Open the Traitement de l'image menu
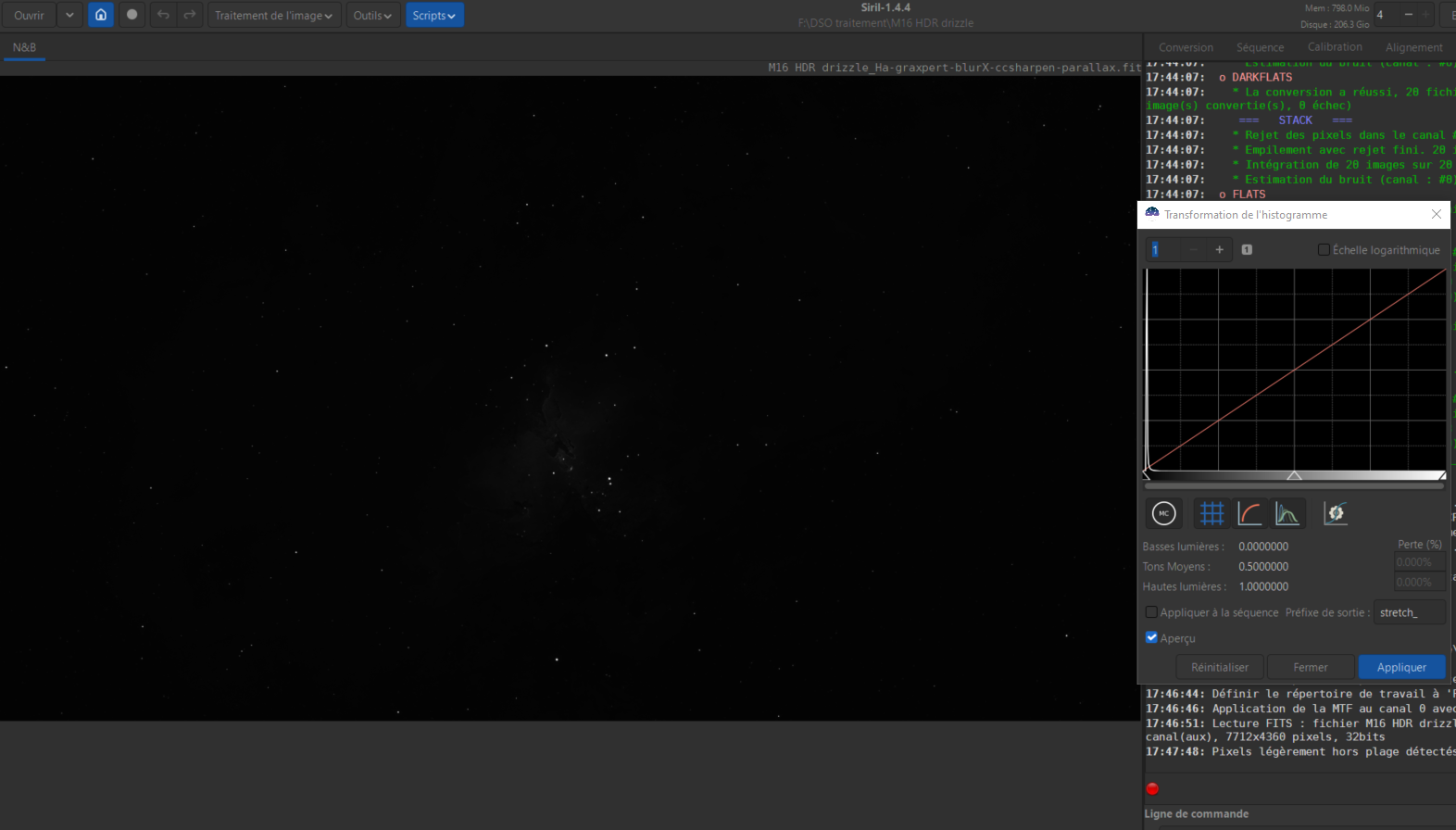Image resolution: width=1456 pixels, height=830 pixels. (x=274, y=15)
